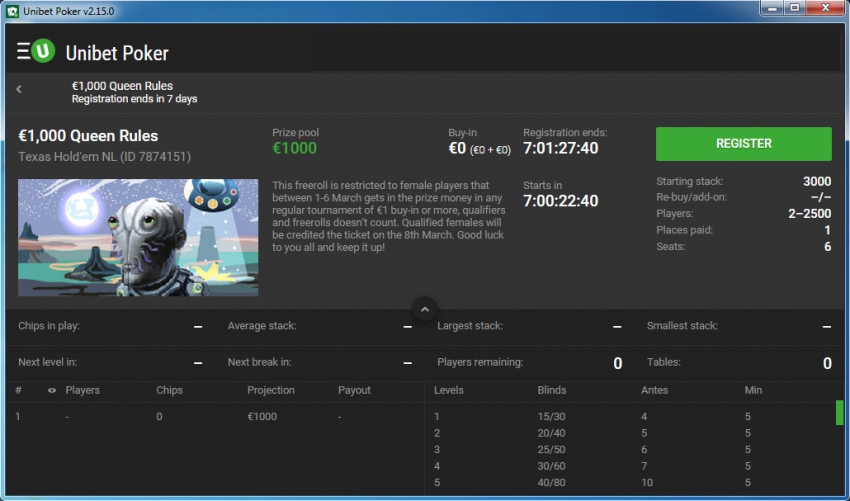Click Starting stack value '3000'
Screen dimensions: 850x501
tap(817, 181)
